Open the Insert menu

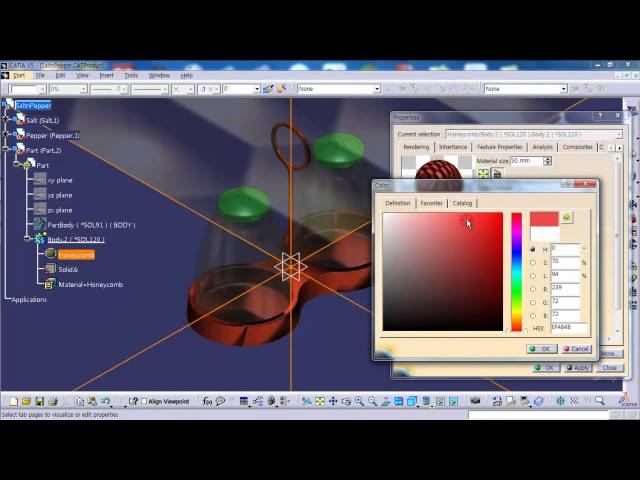107,76
